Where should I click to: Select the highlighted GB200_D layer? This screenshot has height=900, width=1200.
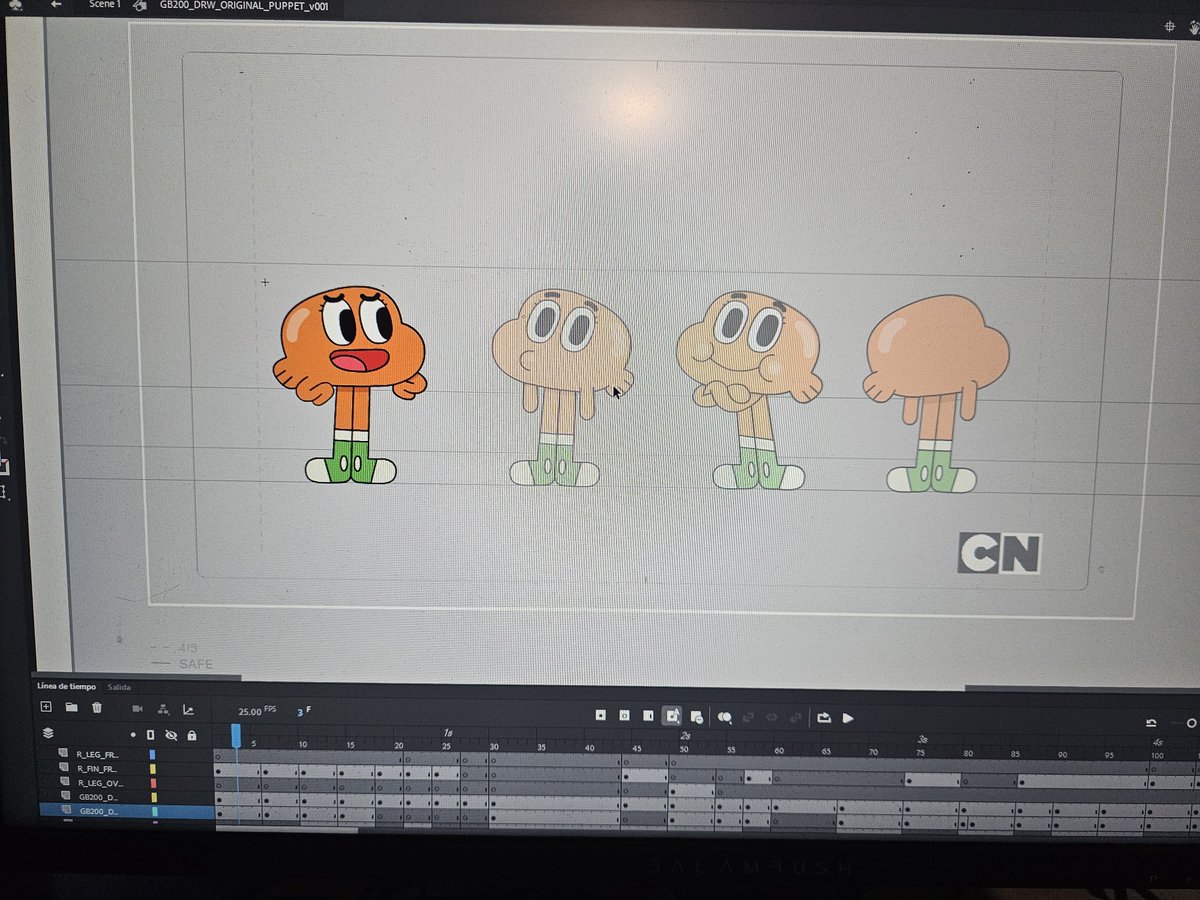coord(99,812)
